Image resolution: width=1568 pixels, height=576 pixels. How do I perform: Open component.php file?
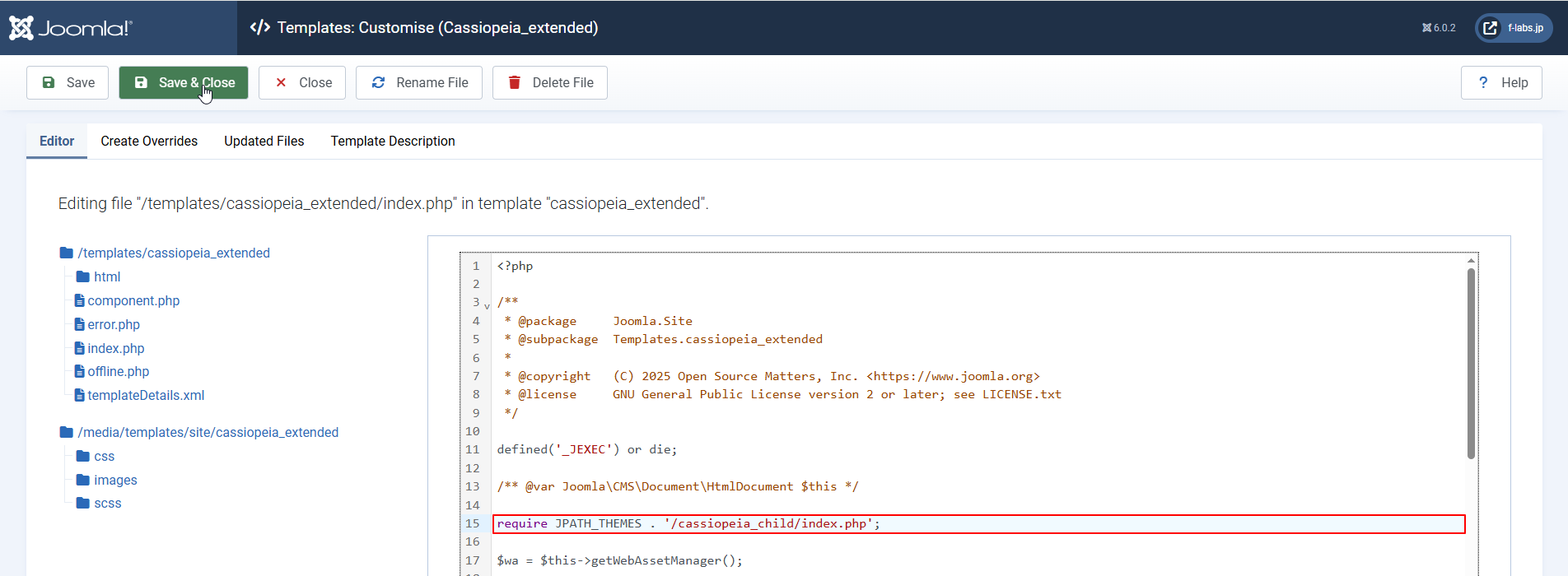pos(127,300)
